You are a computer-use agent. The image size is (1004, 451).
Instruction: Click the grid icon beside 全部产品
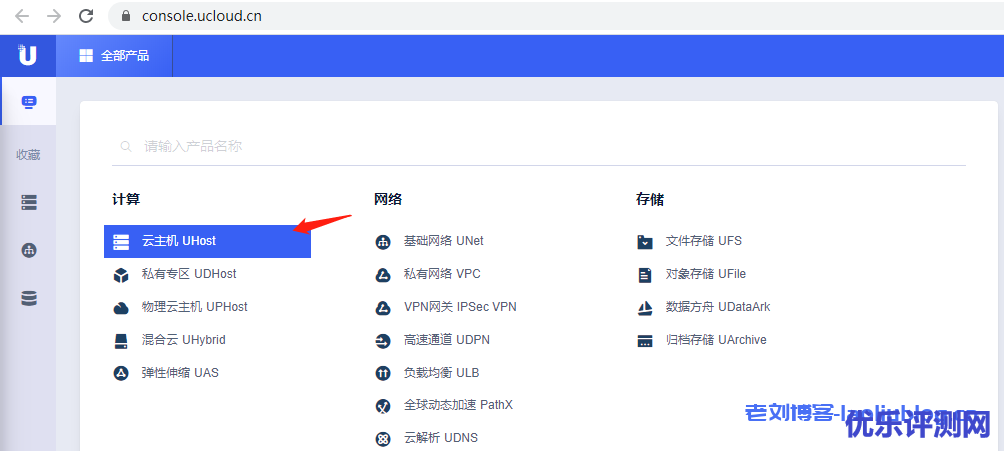point(86,56)
